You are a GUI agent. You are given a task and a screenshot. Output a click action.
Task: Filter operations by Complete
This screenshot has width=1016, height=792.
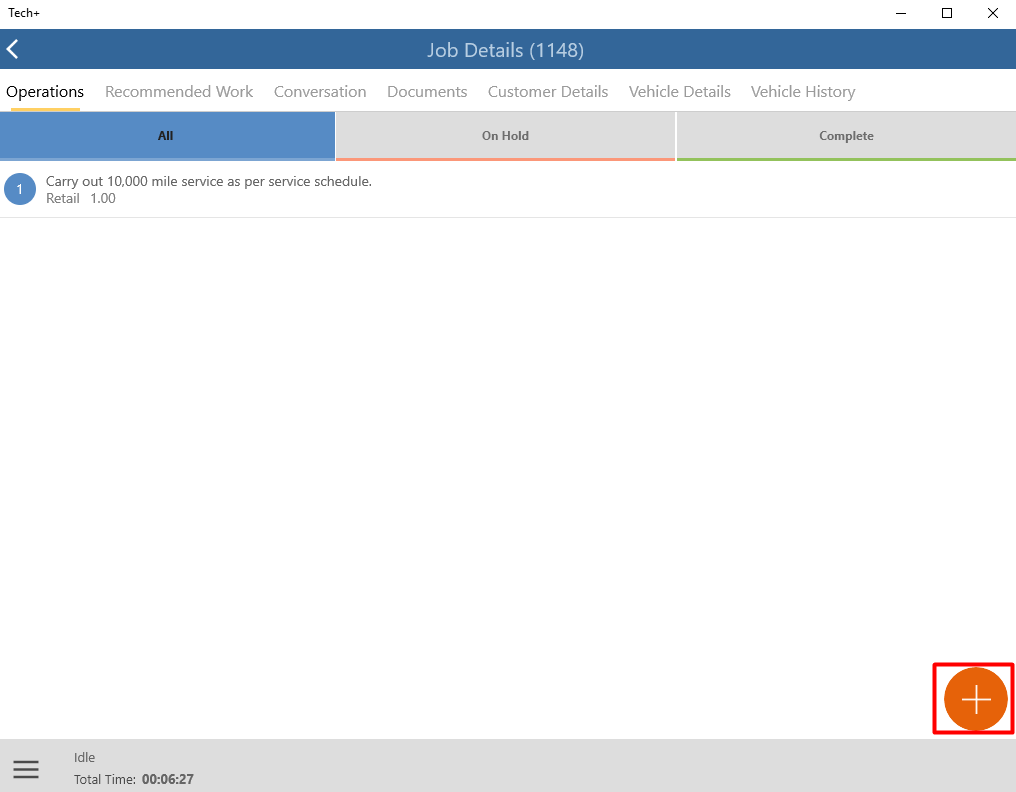(x=846, y=136)
